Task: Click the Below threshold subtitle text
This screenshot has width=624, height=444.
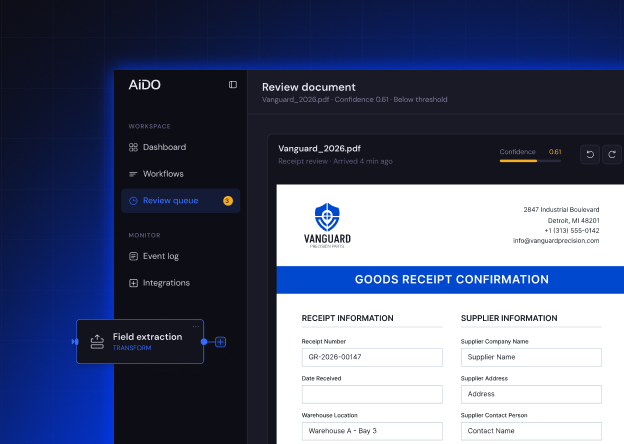Action: (420, 99)
